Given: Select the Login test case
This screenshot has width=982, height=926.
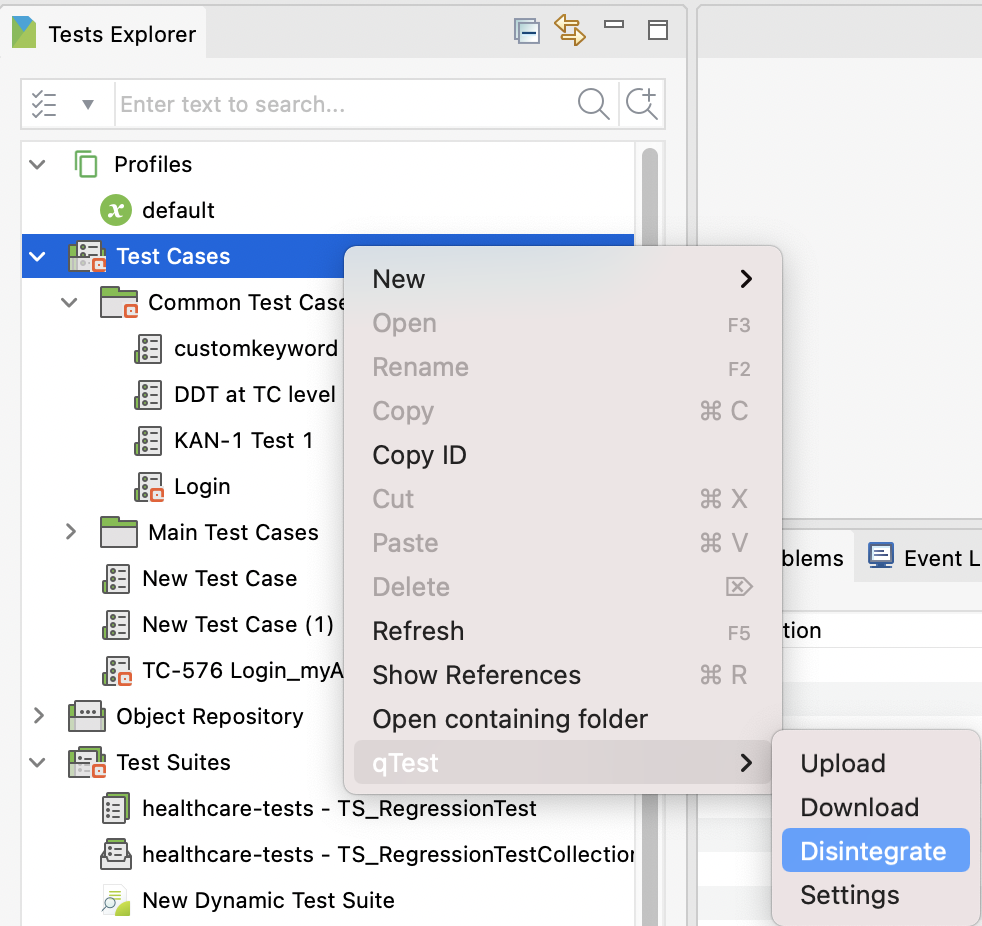Looking at the screenshot, I should click(x=201, y=486).
